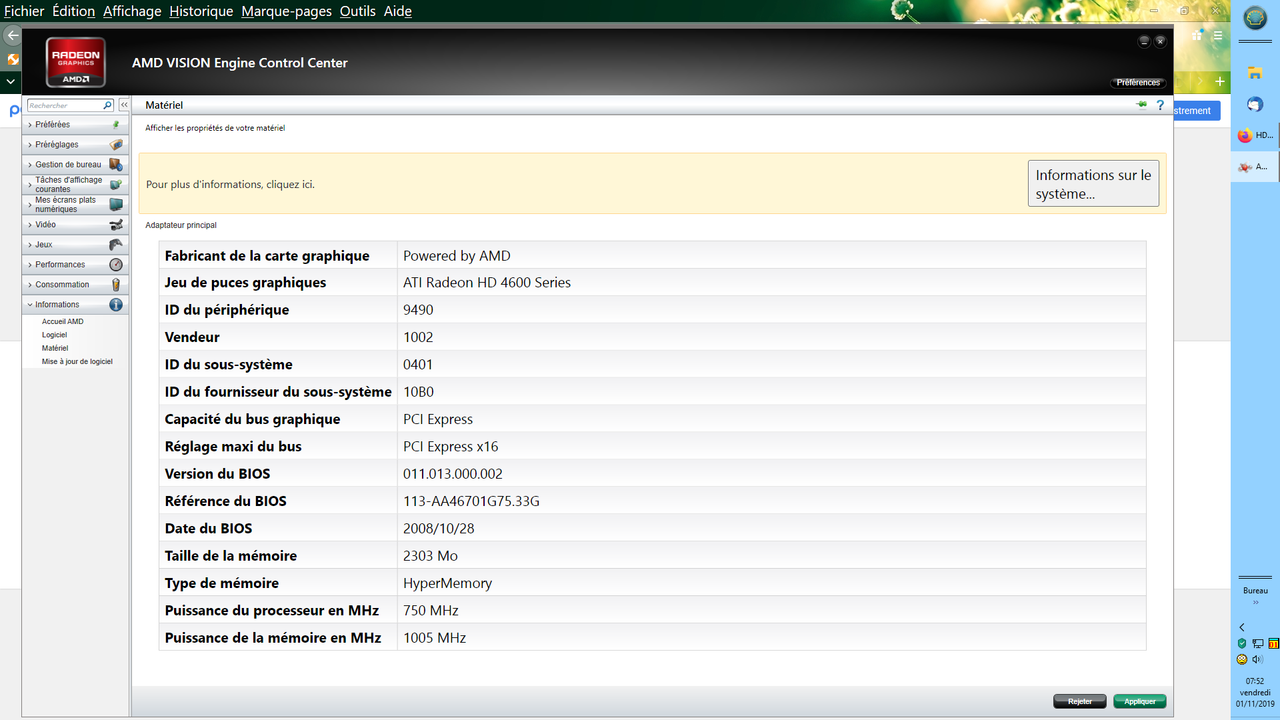Click the Appliquer button
1280x720 pixels.
(1140, 702)
